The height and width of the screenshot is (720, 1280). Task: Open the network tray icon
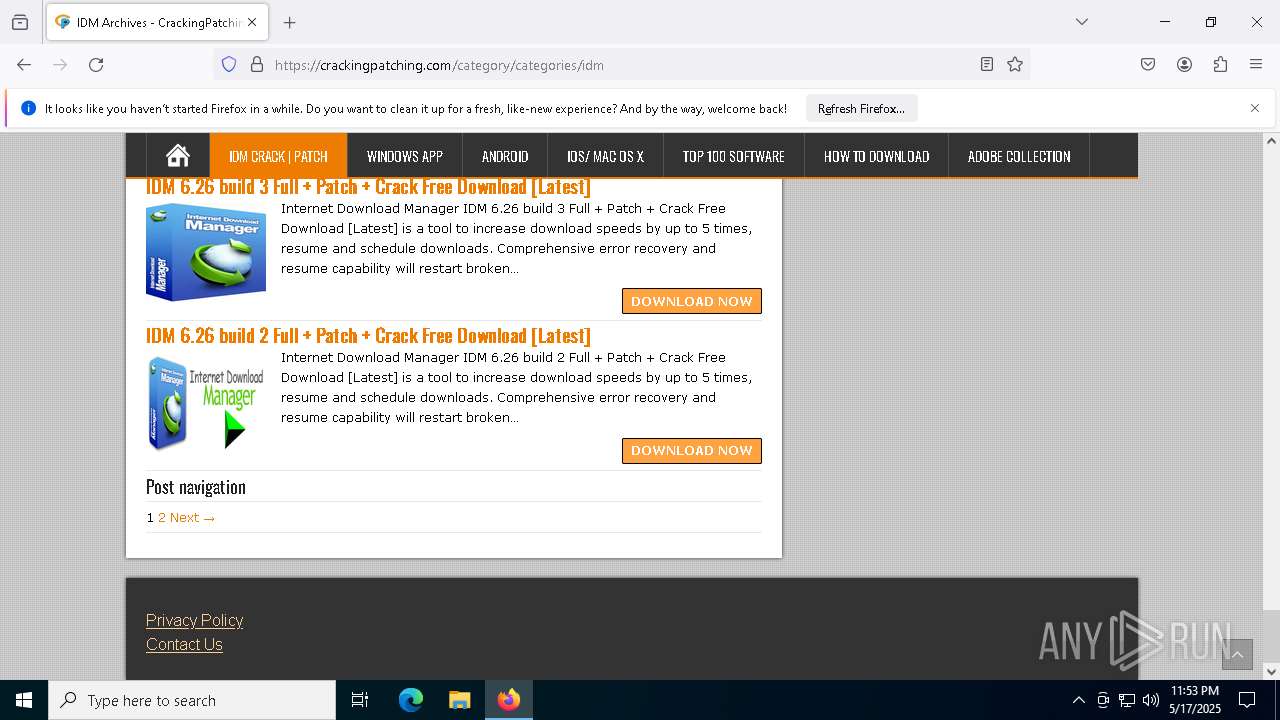tap(1127, 700)
